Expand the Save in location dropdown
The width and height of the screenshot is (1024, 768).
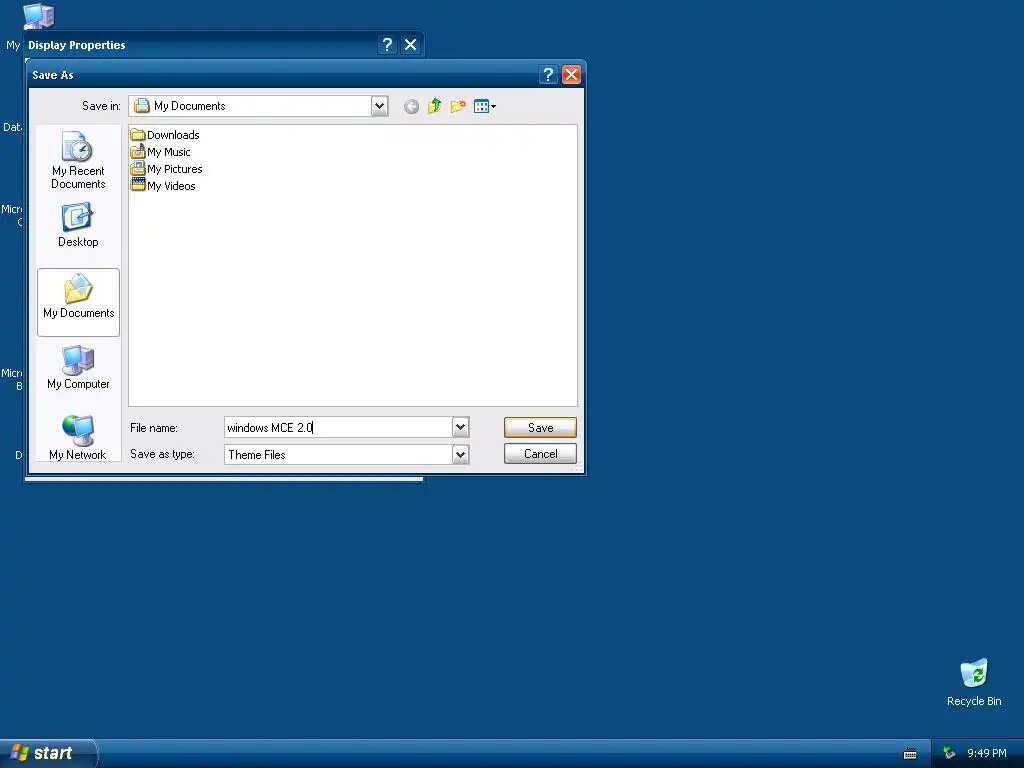(x=379, y=106)
